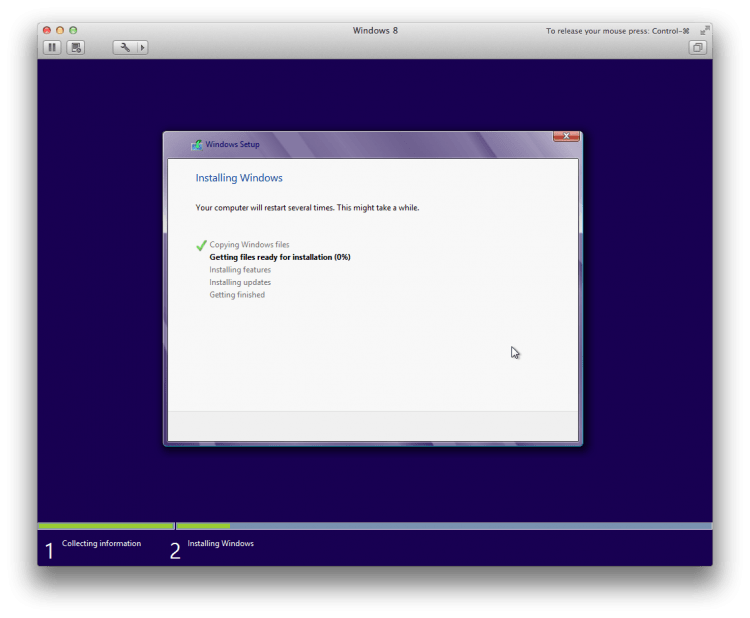Click 'Getting finished' step
Image resolution: width=750 pixels, height=618 pixels.
pos(237,295)
